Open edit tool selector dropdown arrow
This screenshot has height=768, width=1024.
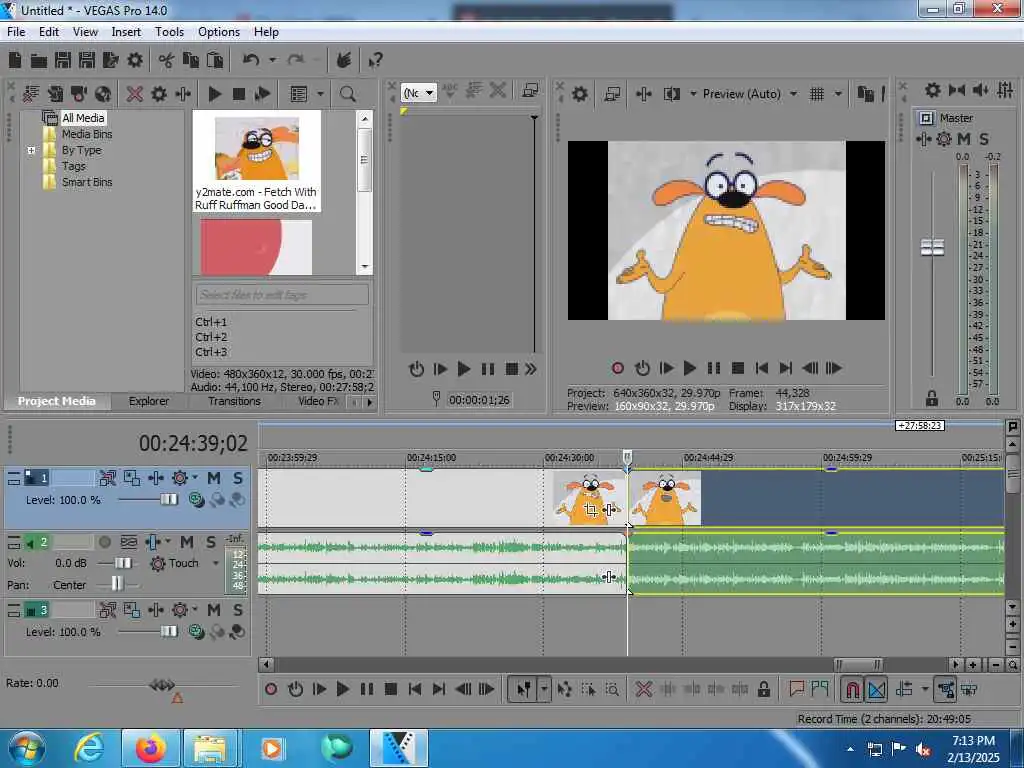(x=544, y=689)
